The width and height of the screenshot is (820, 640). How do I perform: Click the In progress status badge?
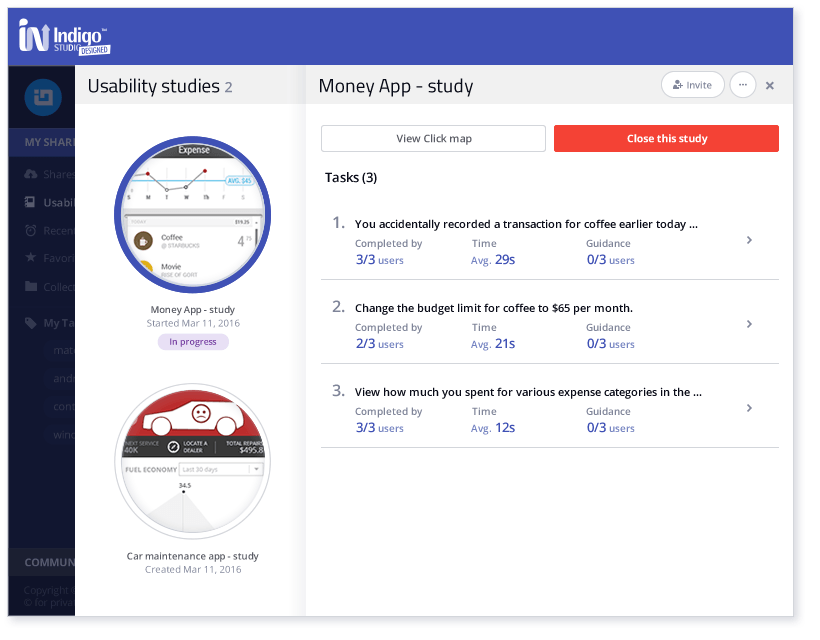click(x=193, y=341)
